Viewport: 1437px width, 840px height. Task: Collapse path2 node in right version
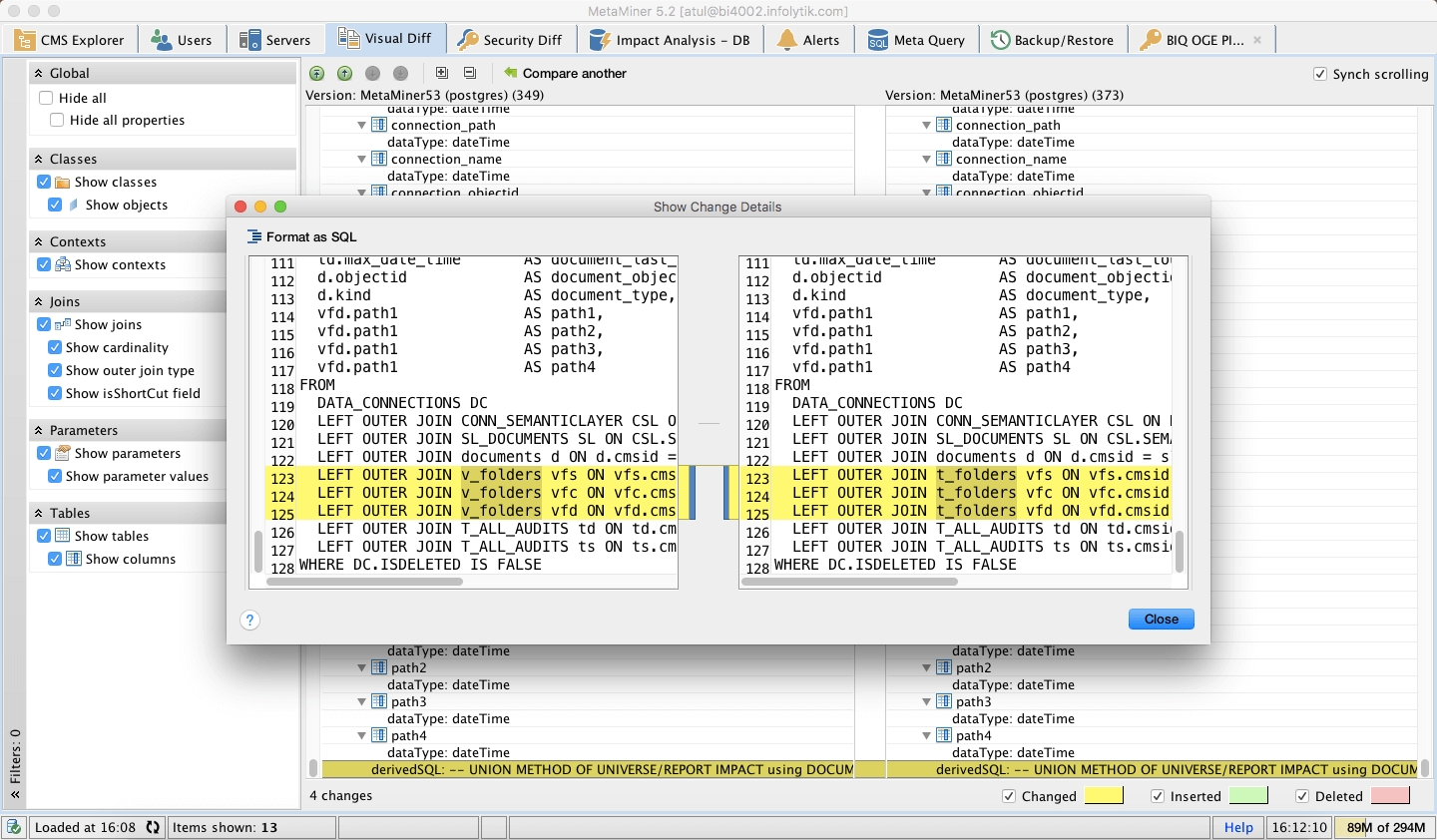927,668
